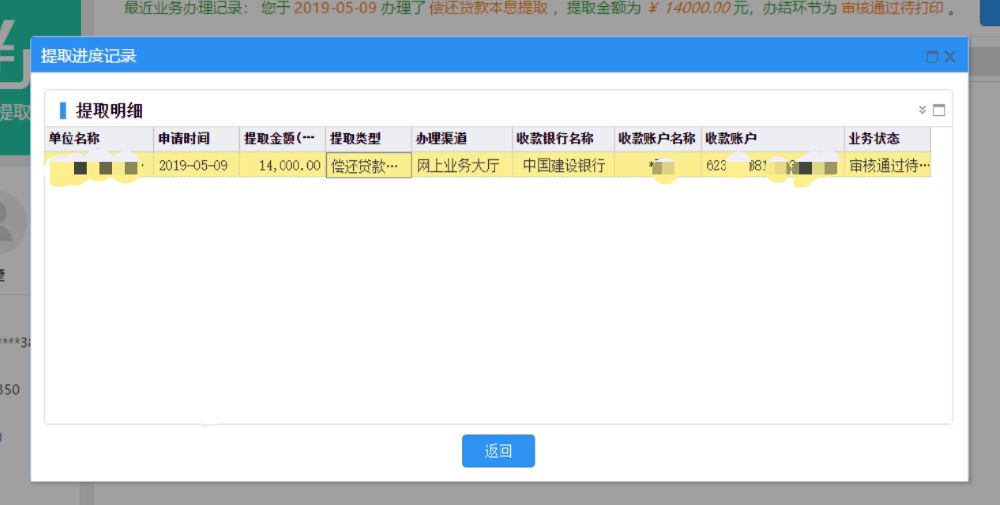Collapse the 提取明细 panel with double-chevron
The image size is (1000, 505).
922,110
